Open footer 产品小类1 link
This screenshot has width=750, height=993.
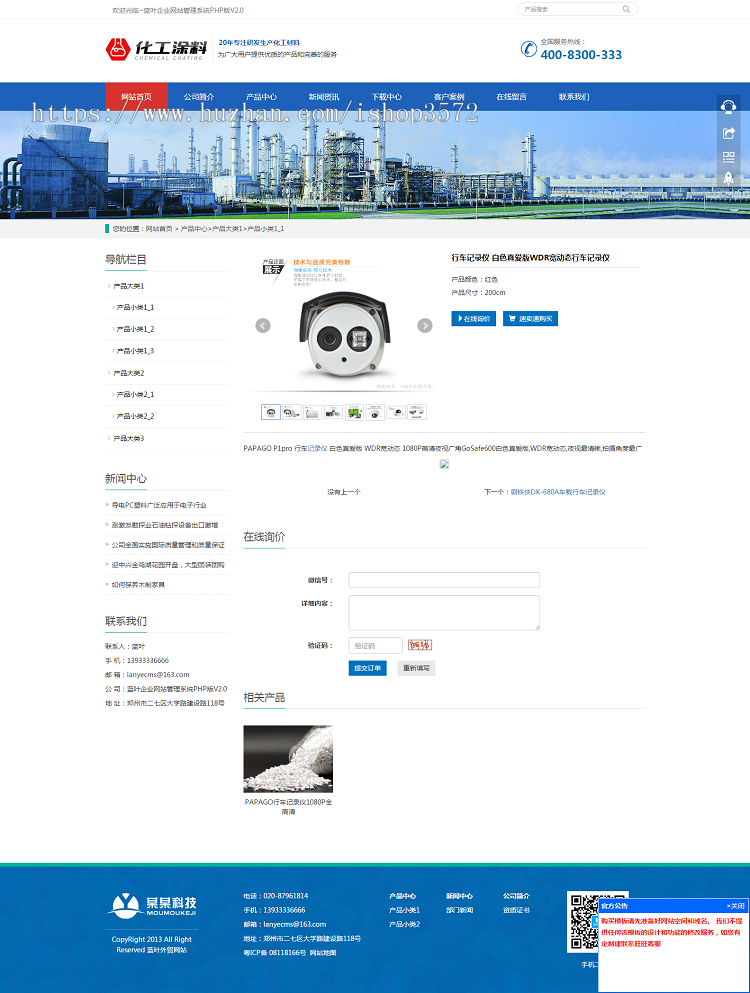(404, 910)
